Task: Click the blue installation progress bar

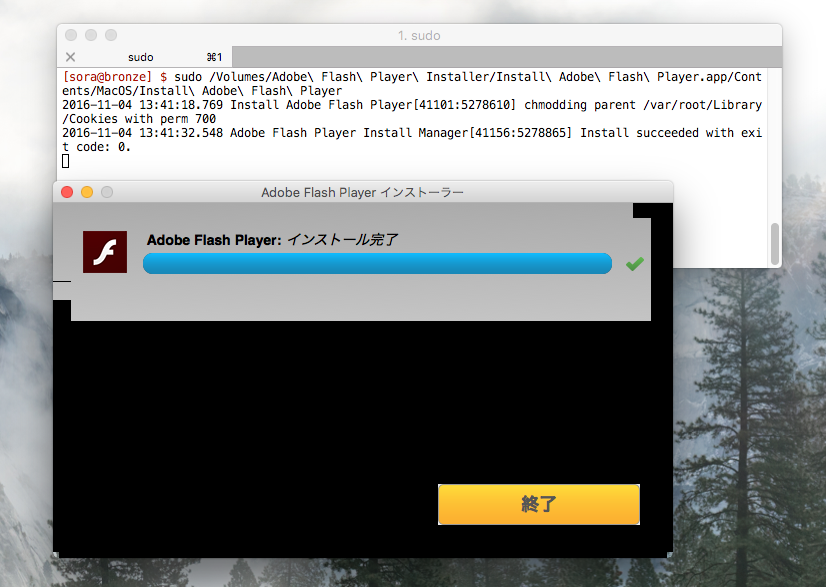Action: click(377, 263)
